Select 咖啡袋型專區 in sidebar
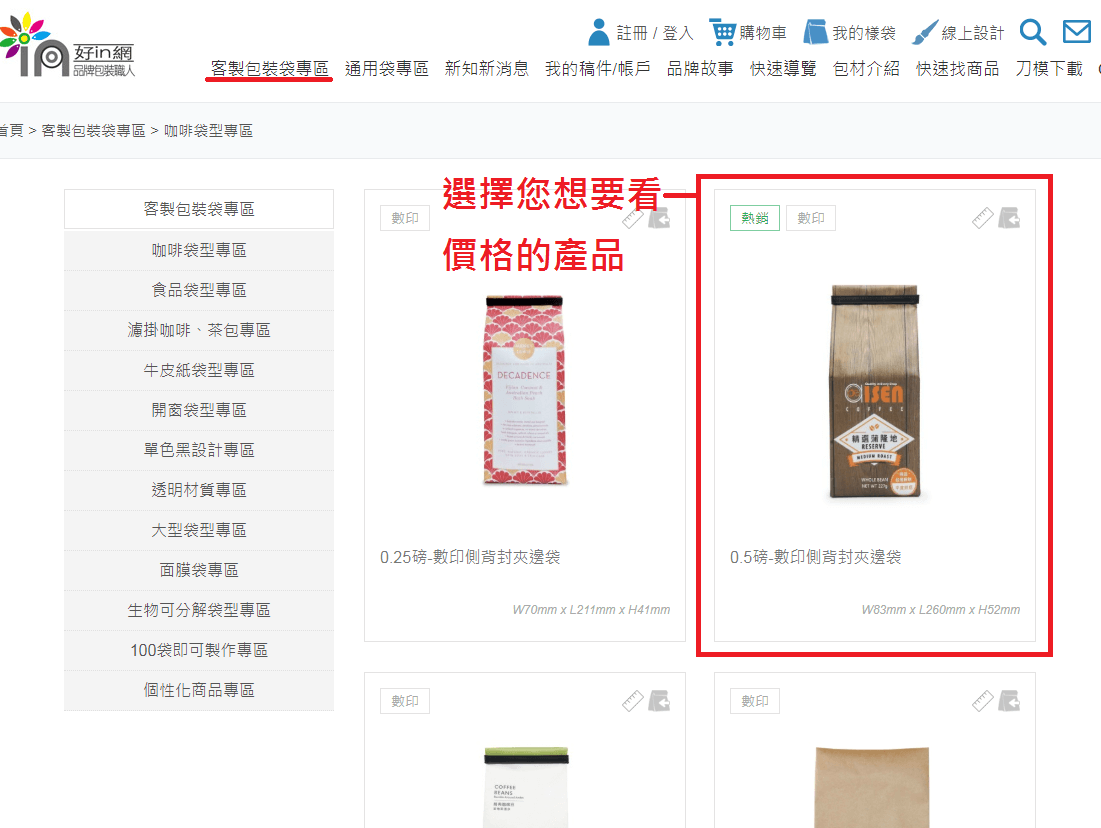This screenshot has height=828, width=1101. [199, 250]
